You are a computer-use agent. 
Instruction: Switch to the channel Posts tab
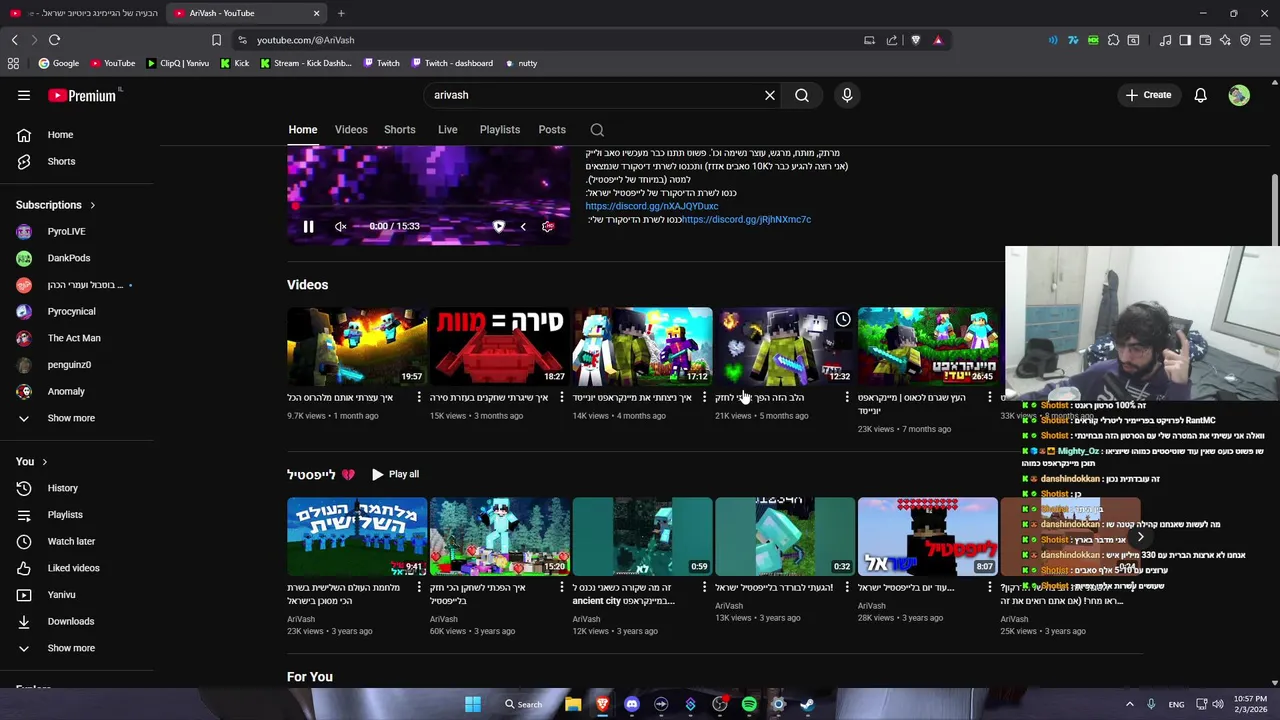(x=552, y=129)
